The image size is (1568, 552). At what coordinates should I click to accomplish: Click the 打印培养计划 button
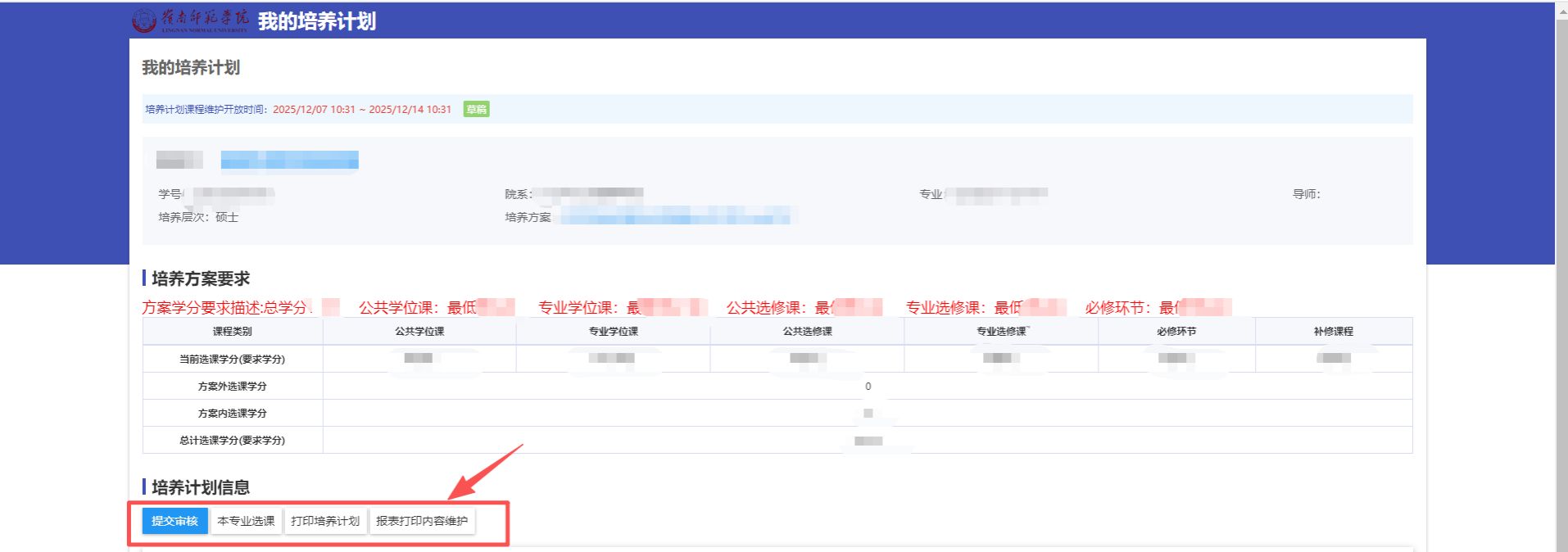(x=325, y=521)
